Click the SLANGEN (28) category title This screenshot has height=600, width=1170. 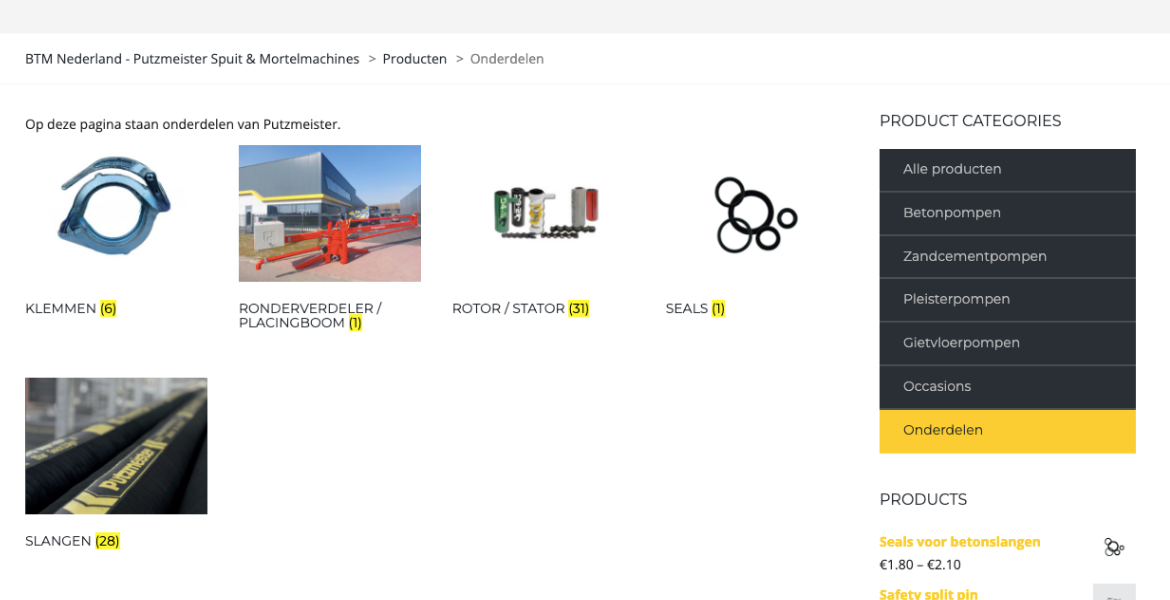[72, 541]
